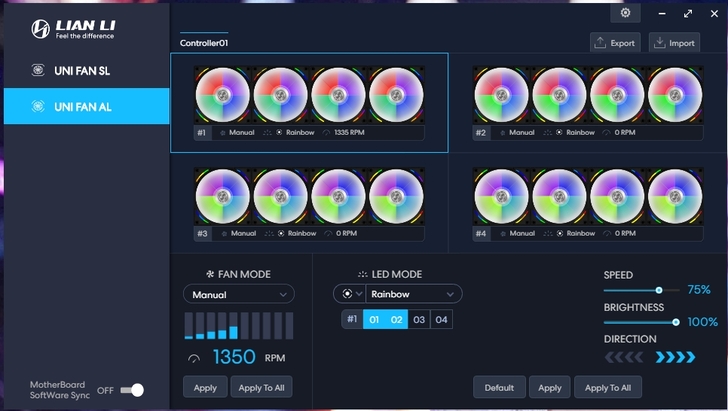Viewport: 728px width, 411px height.
Task: Adjust the Brightness slider
Action: click(676, 322)
